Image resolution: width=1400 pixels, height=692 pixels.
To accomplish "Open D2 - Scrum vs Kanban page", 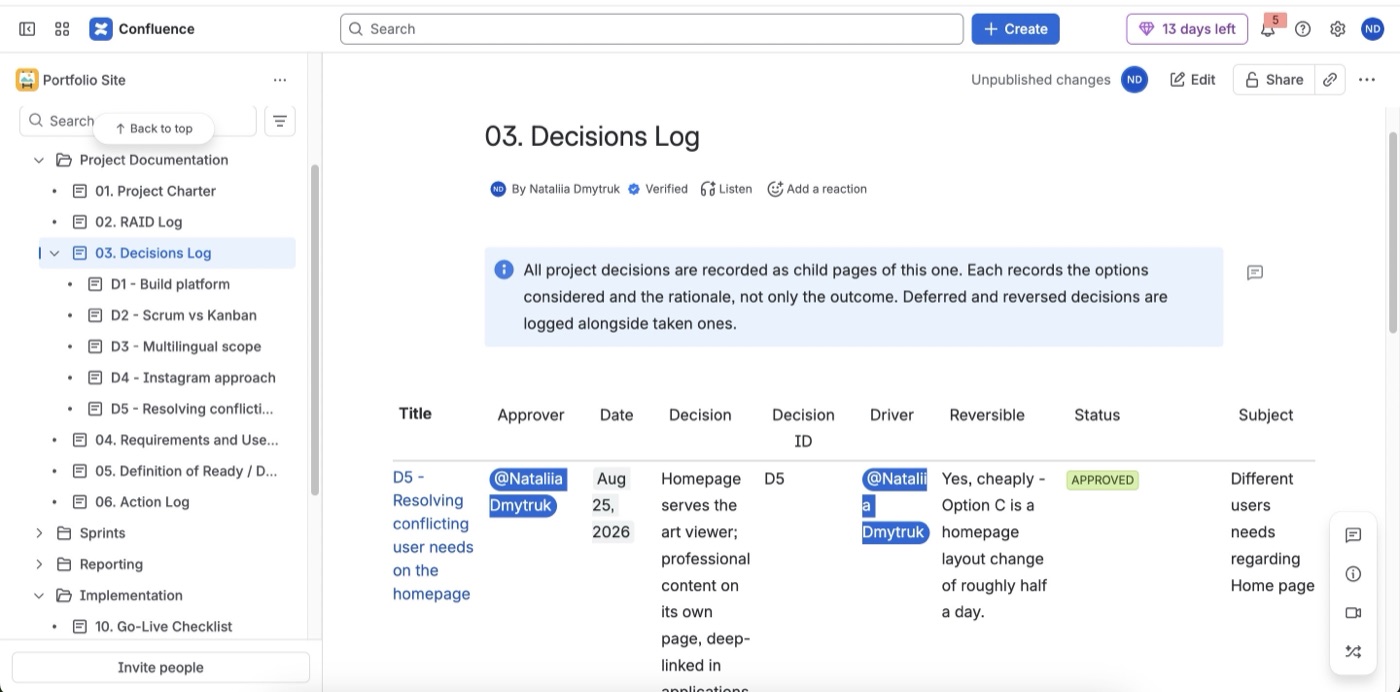I will pyautogui.click(x=184, y=315).
